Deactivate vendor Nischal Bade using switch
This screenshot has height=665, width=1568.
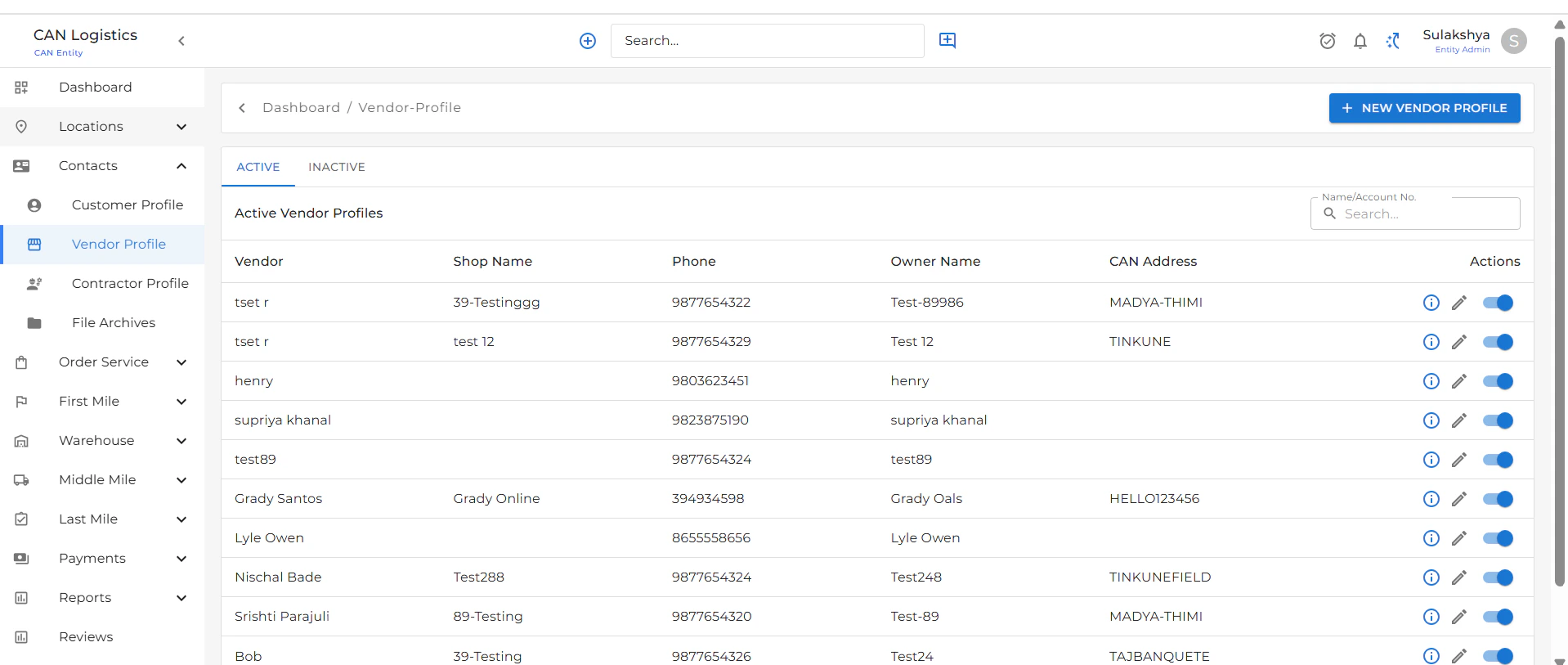(x=1499, y=577)
